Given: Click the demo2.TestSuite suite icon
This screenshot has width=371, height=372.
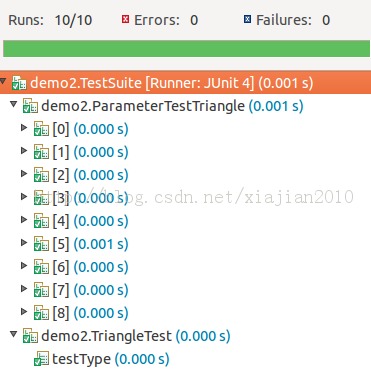Looking at the screenshot, I should (19, 83).
